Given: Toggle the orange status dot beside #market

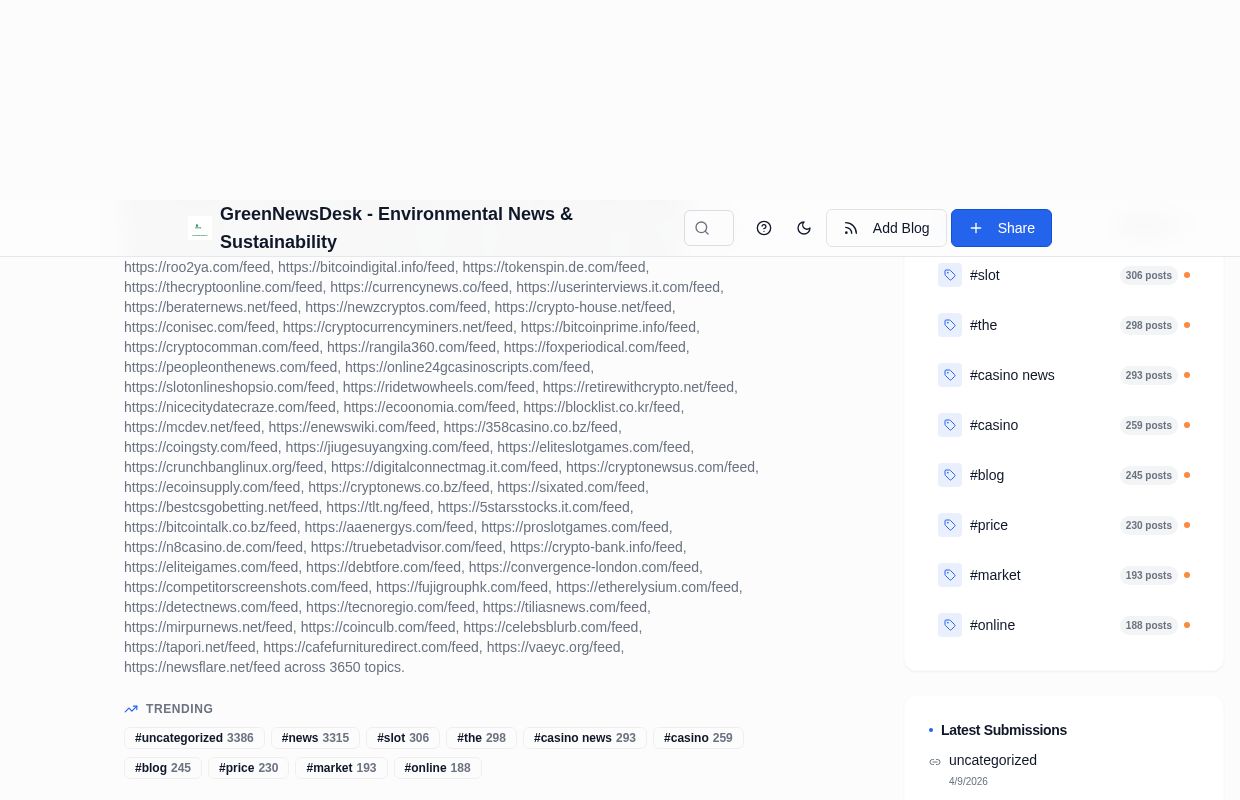Looking at the screenshot, I should [1187, 575].
